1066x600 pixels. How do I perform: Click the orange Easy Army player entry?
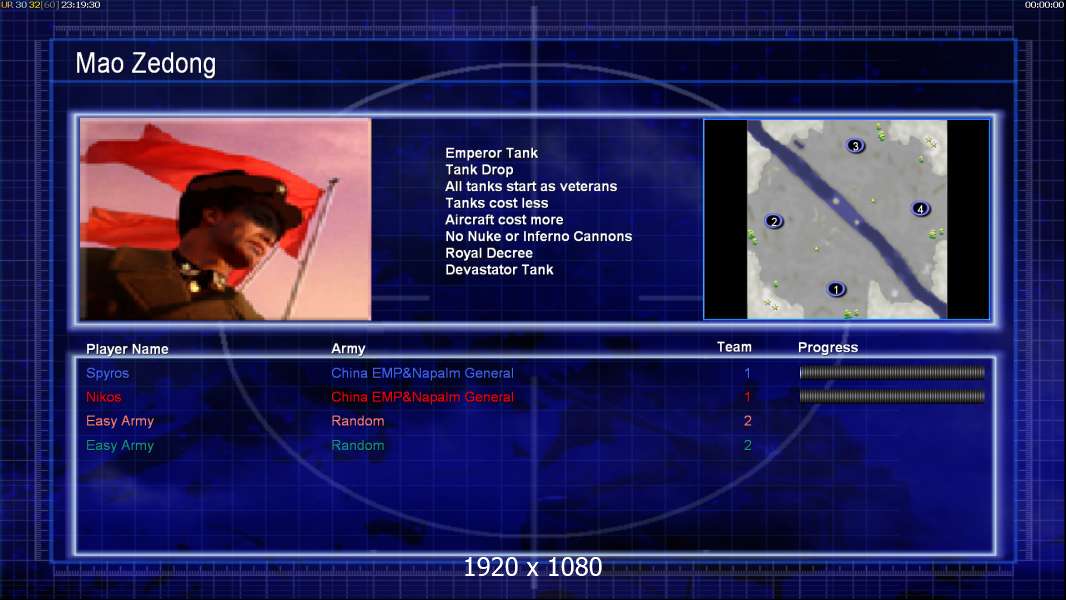pyautogui.click(x=120, y=421)
